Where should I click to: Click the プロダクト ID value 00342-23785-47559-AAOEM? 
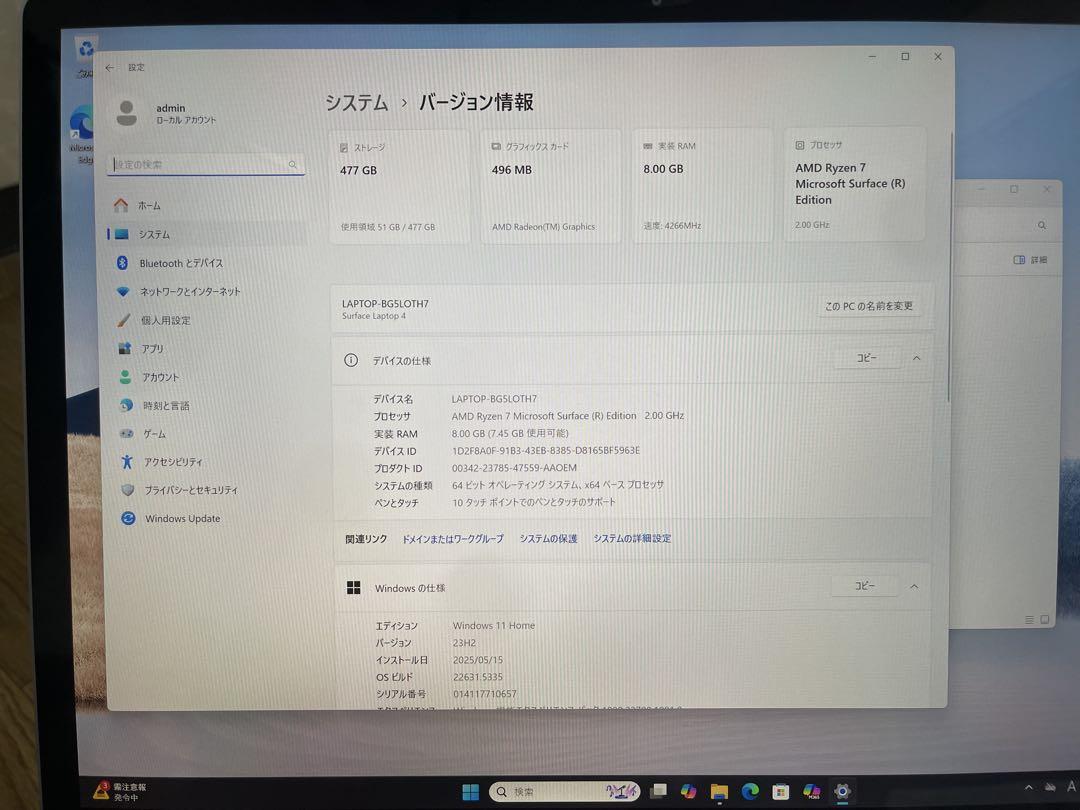point(514,468)
